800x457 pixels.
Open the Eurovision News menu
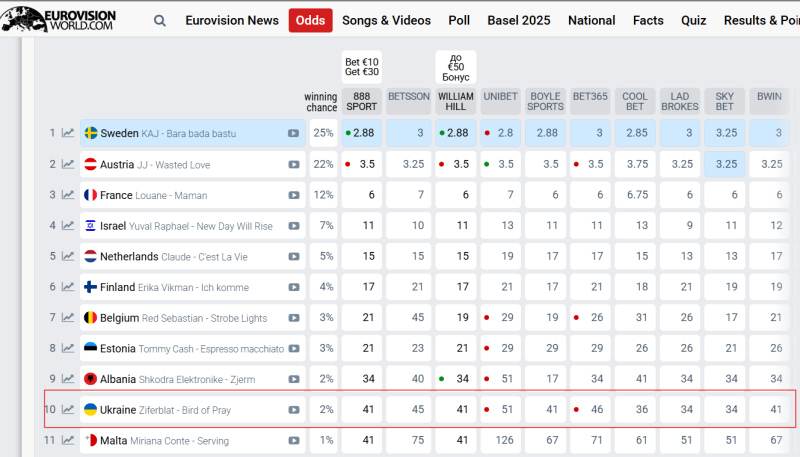[232, 20]
